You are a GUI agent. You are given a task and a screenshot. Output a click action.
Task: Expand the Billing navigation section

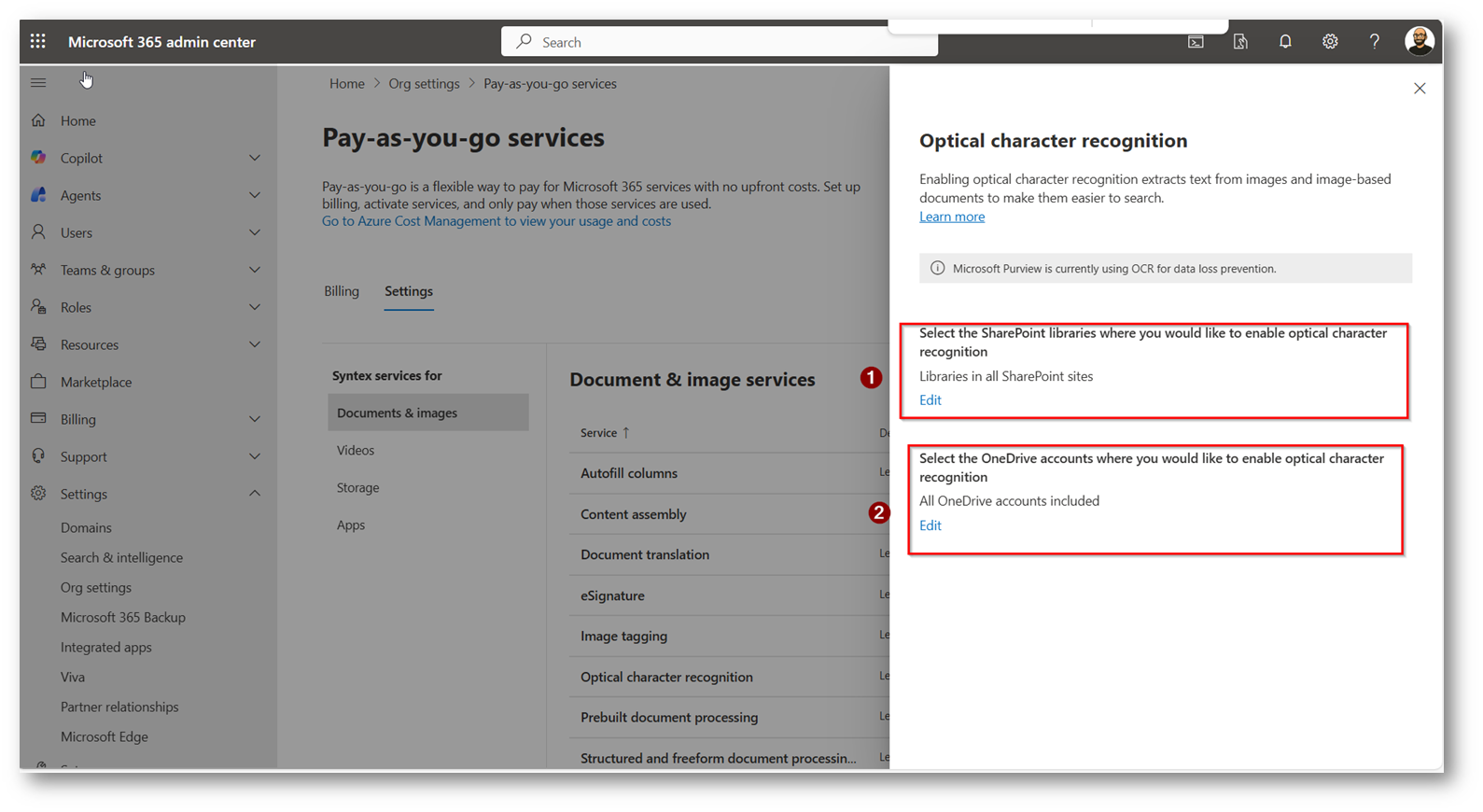tap(254, 419)
